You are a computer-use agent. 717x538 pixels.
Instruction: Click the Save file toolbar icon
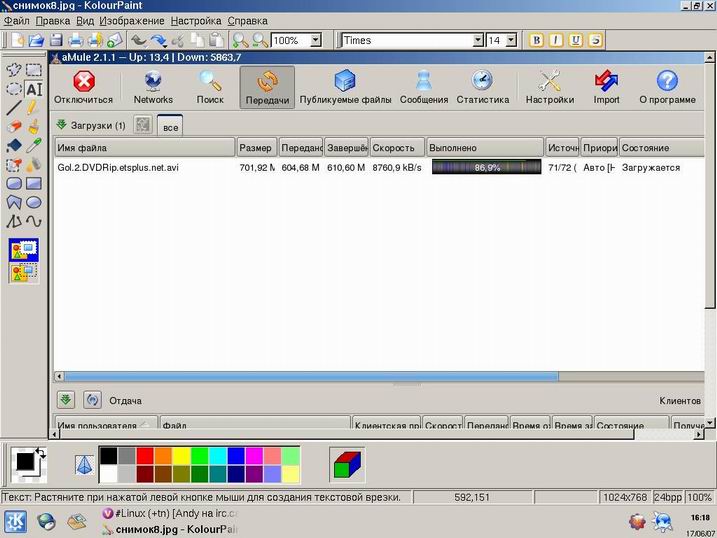[x=56, y=40]
